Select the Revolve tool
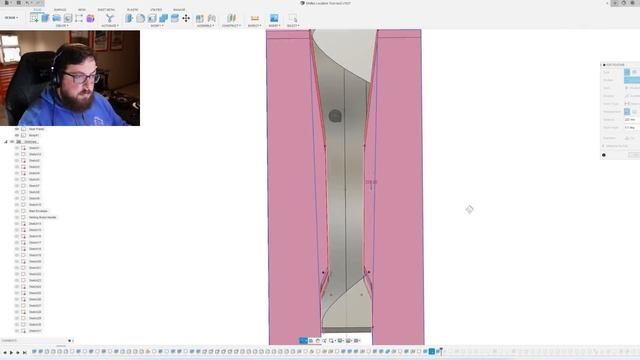This screenshot has height=360, width=640. pyautogui.click(x=56, y=18)
